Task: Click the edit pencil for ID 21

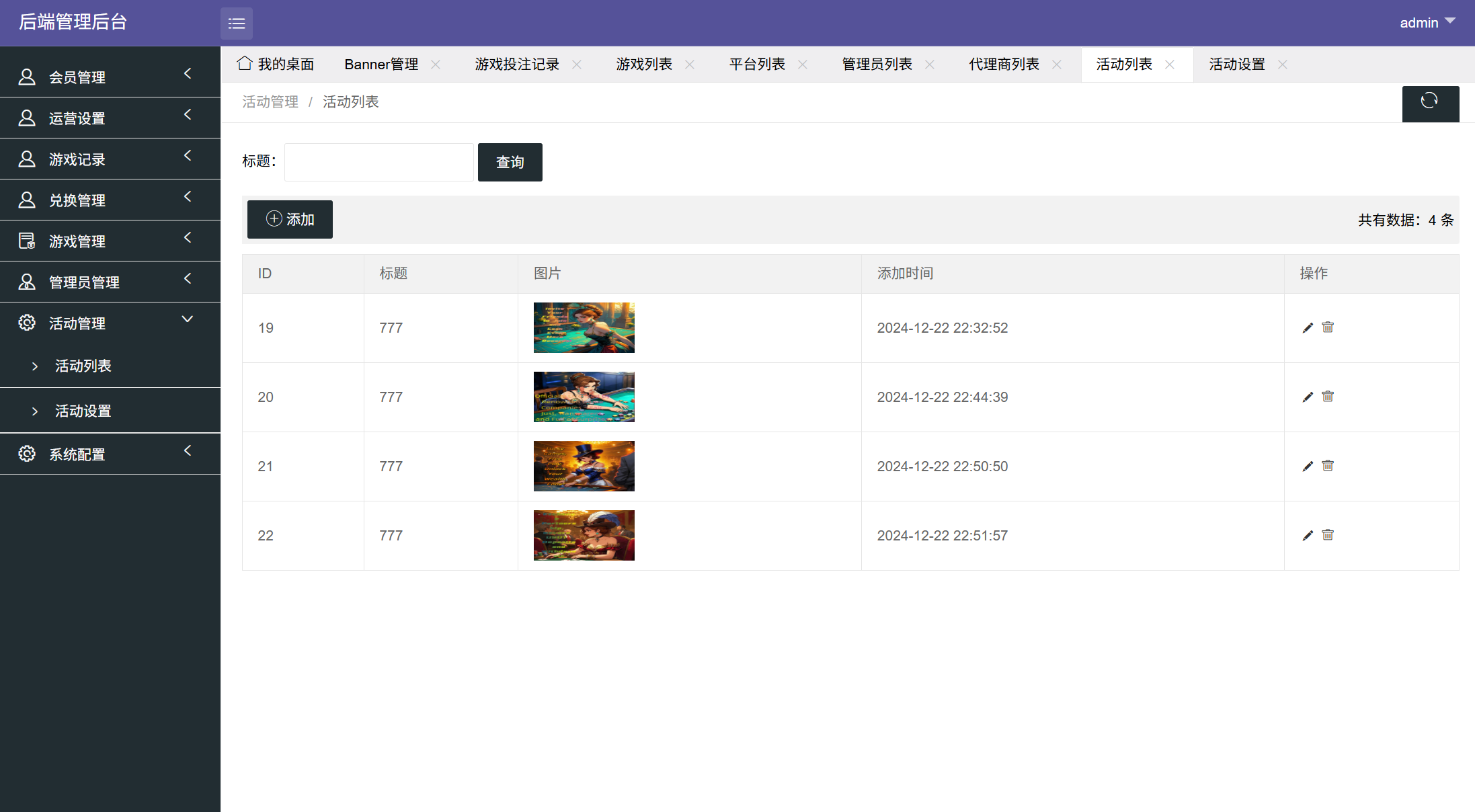Action: pos(1308,466)
